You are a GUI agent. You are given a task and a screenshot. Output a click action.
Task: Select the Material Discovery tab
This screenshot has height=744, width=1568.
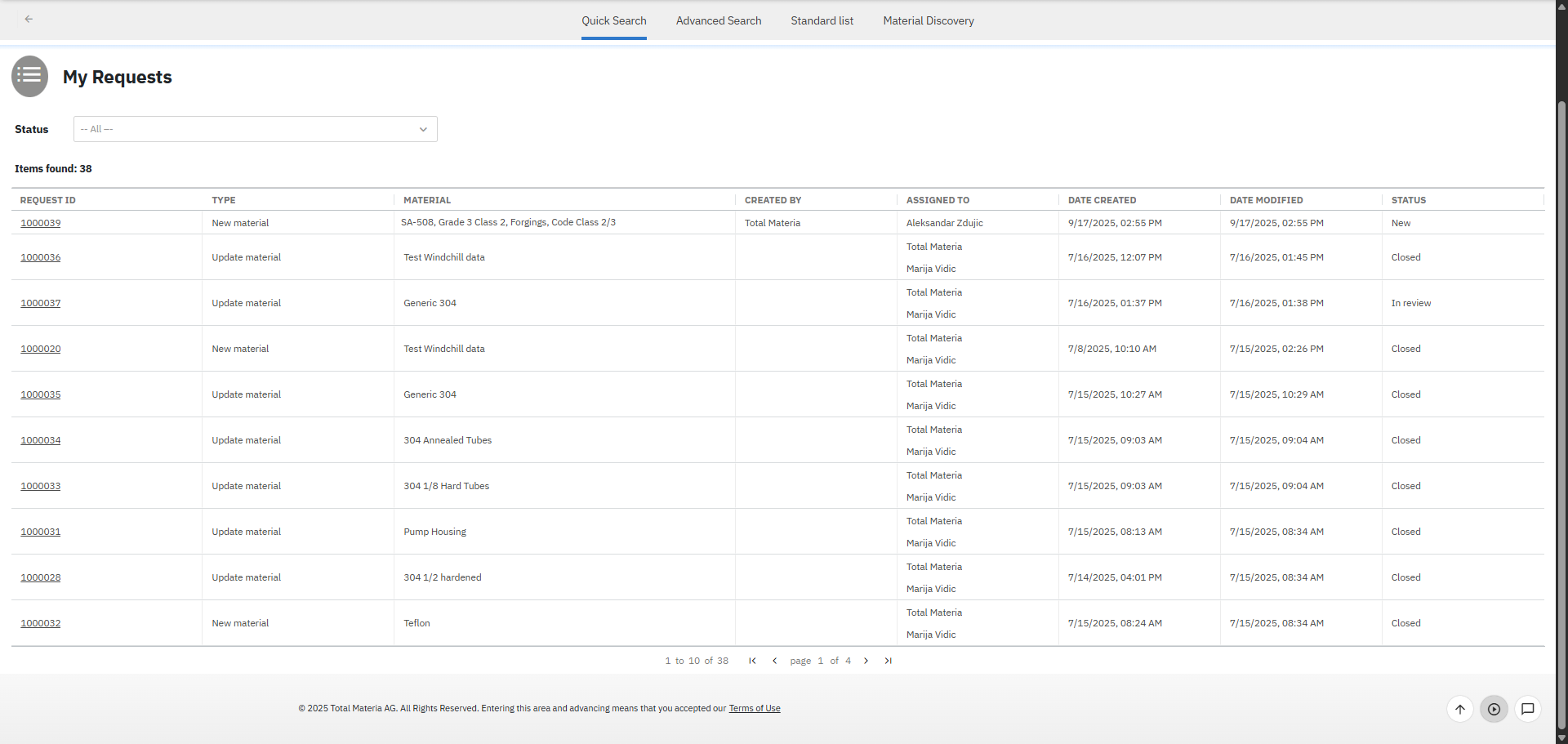pyautogui.click(x=928, y=20)
